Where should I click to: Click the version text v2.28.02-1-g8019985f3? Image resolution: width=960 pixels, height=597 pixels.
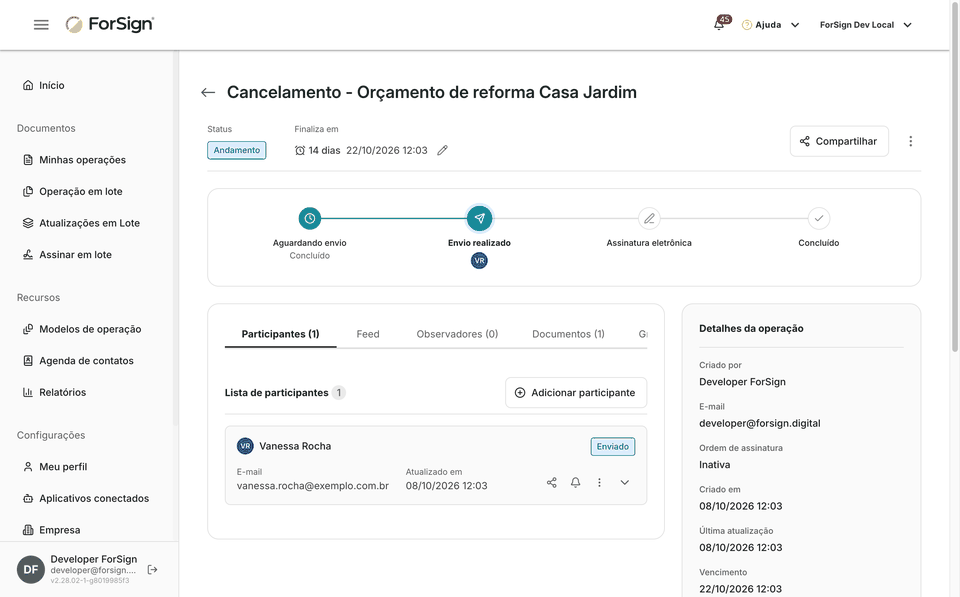pos(89,580)
